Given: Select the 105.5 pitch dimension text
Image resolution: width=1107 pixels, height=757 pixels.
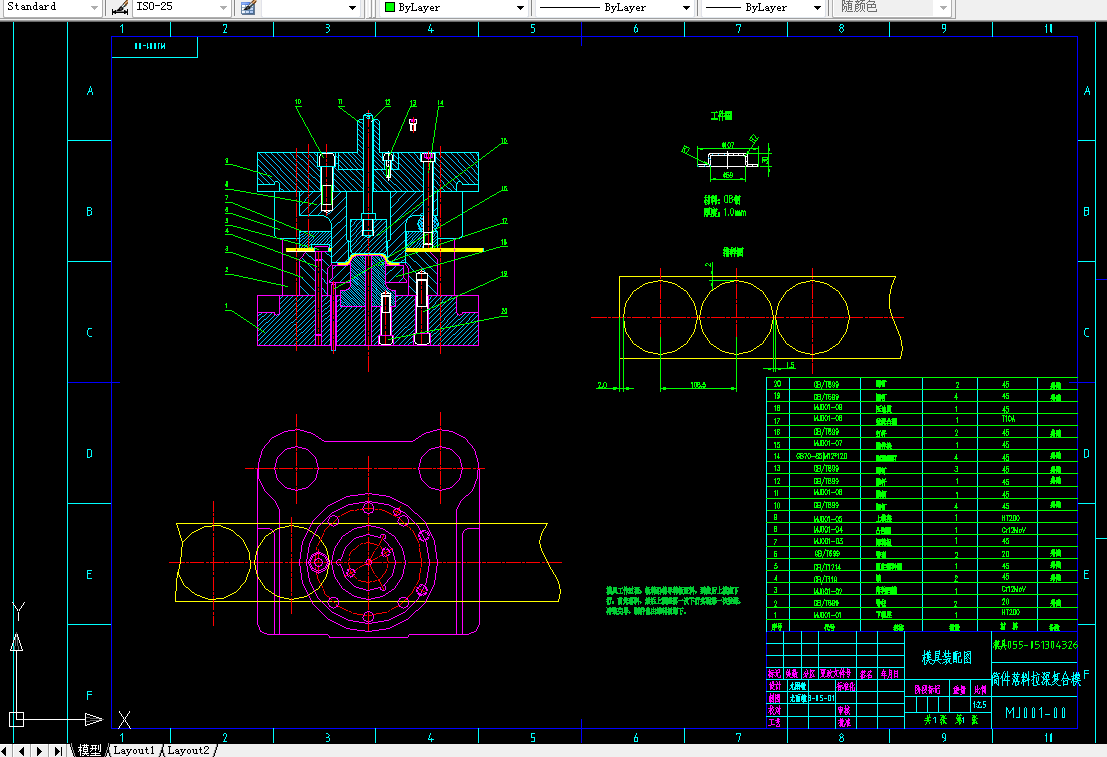Looking at the screenshot, I should coord(698,385).
